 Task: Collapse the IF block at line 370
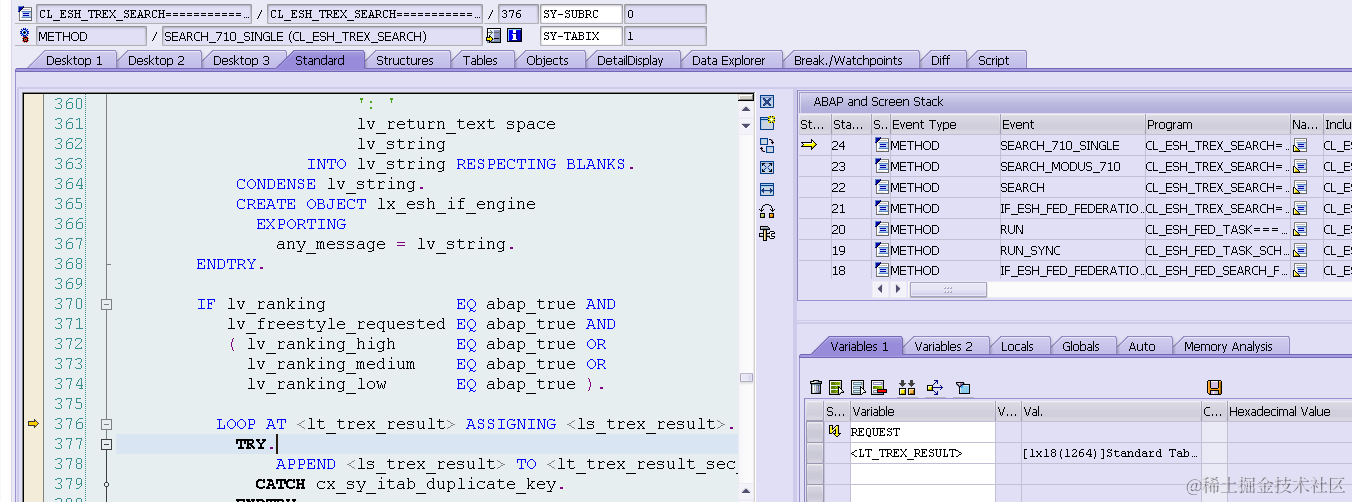pyautogui.click(x=107, y=305)
